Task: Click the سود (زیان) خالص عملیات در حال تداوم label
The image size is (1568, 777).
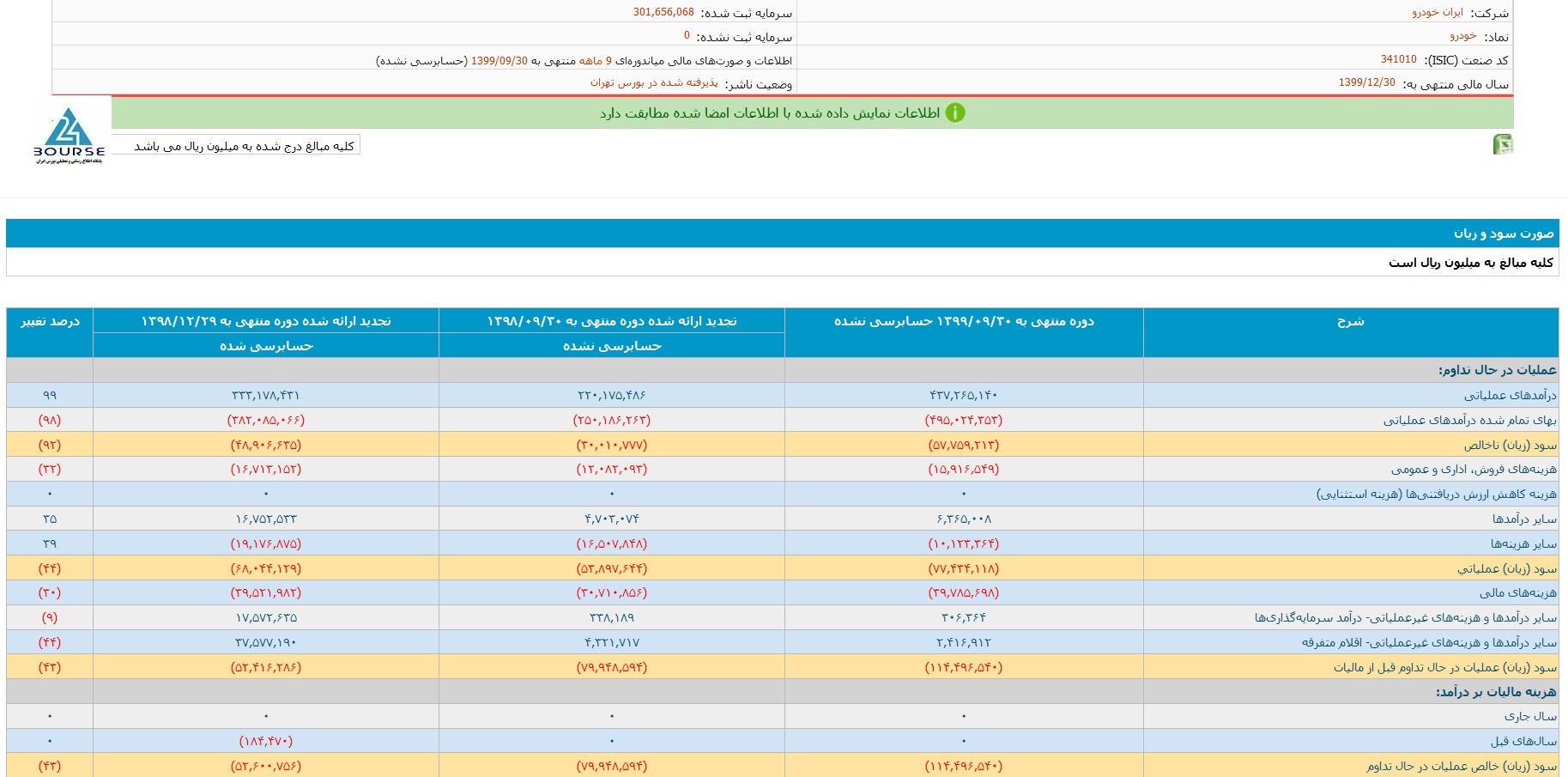Action: click(x=1462, y=766)
